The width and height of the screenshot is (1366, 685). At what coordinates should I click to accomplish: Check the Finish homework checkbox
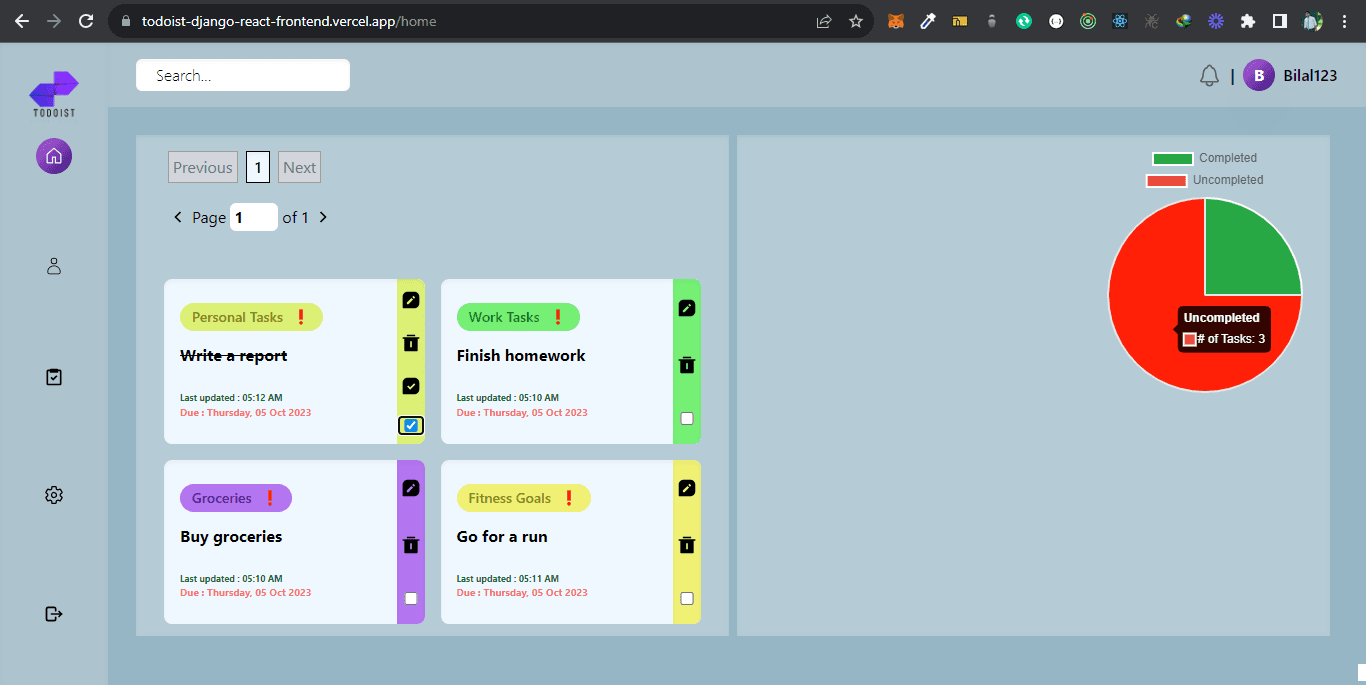point(687,419)
